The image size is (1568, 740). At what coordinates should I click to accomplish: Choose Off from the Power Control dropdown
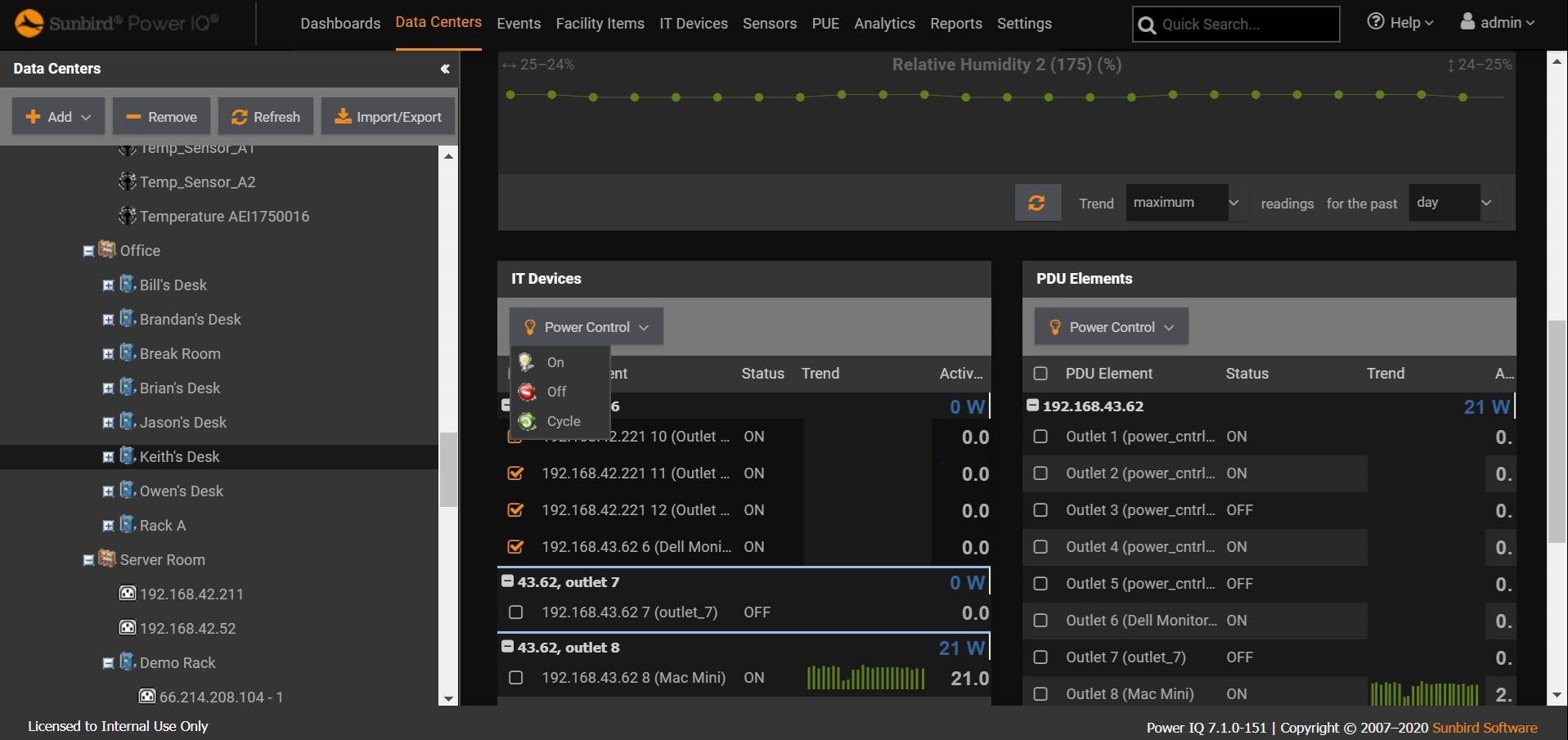(555, 392)
